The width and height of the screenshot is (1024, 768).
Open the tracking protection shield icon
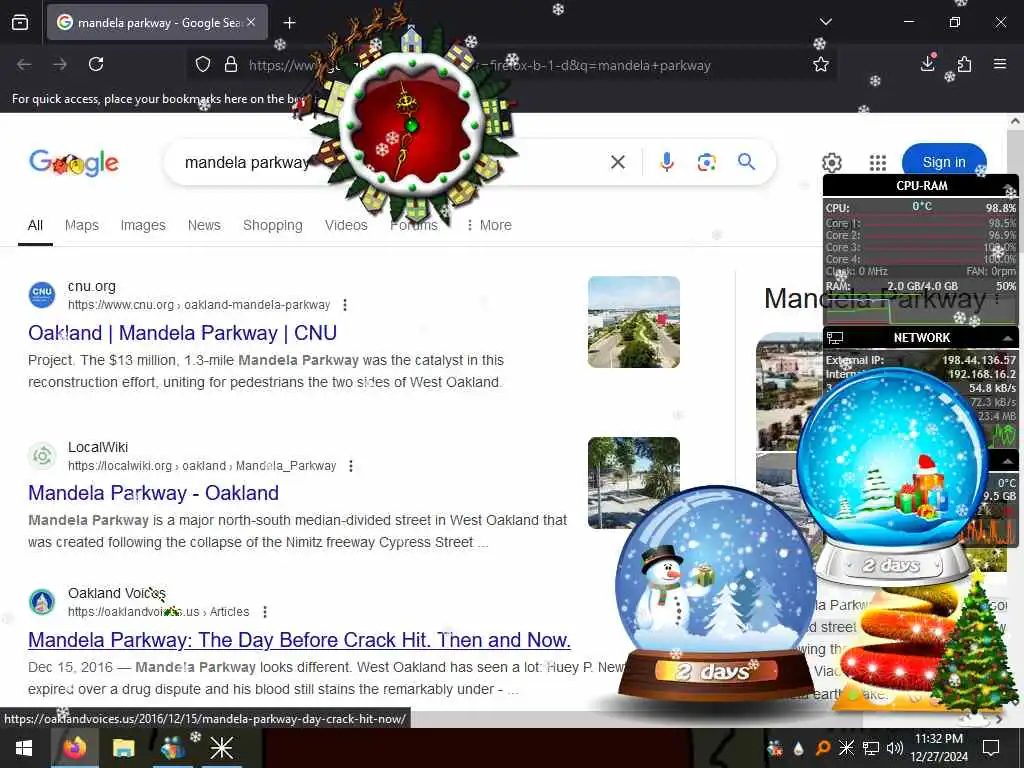[203, 65]
